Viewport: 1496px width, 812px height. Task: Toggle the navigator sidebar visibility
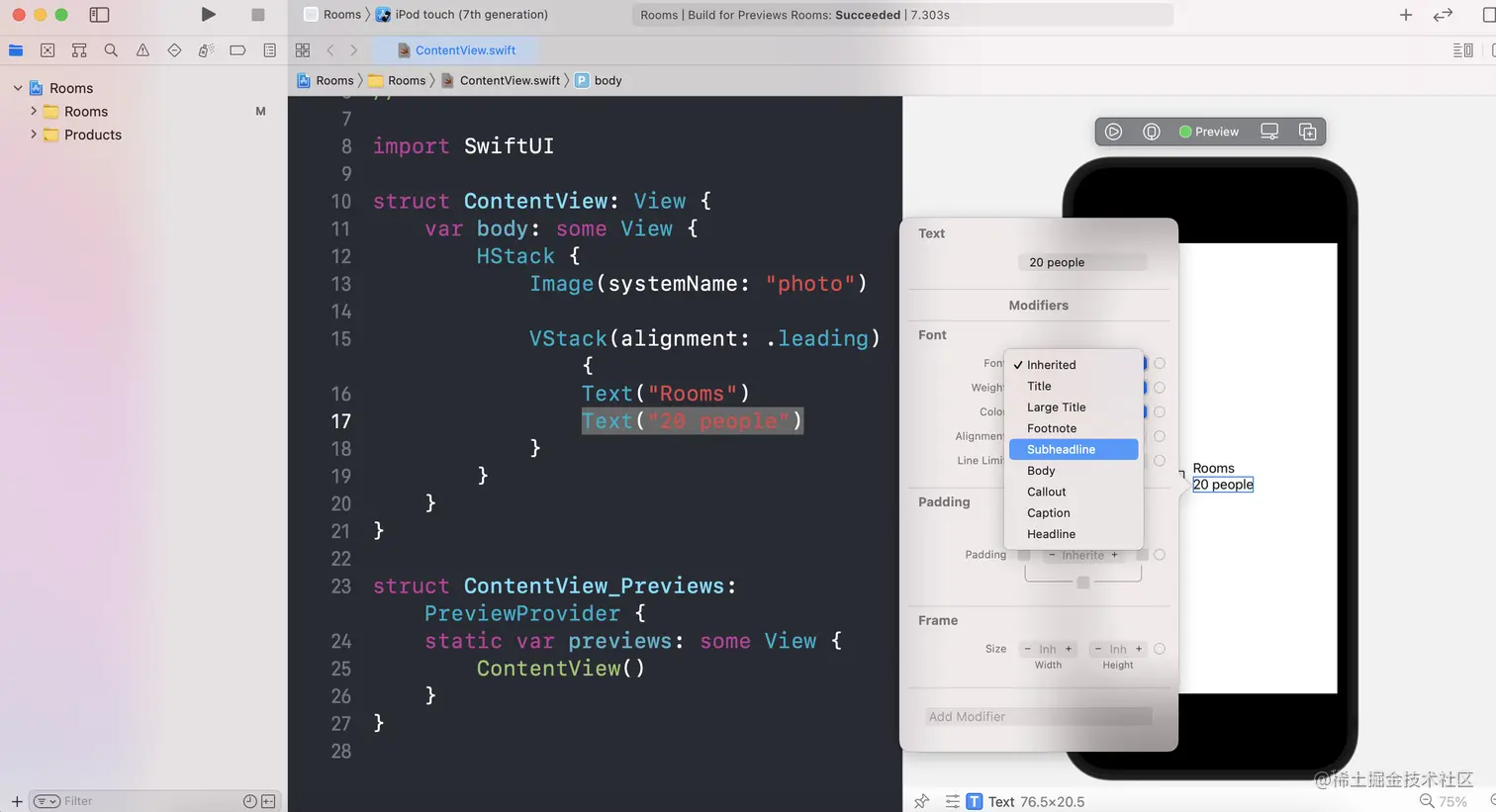(99, 15)
